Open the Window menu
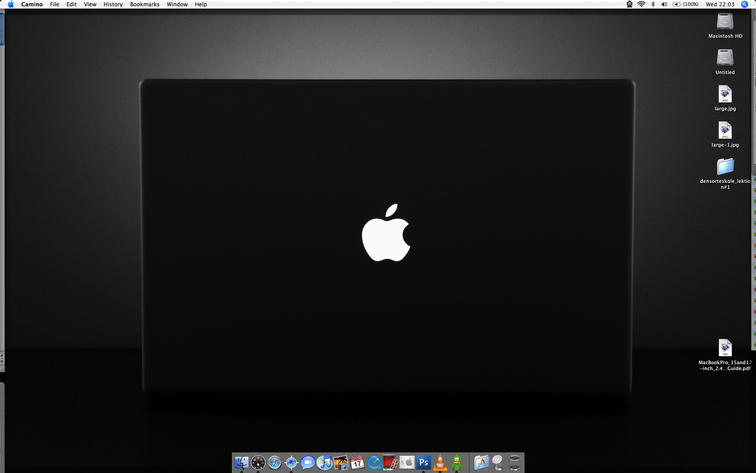The height and width of the screenshot is (473, 756). pyautogui.click(x=177, y=4)
